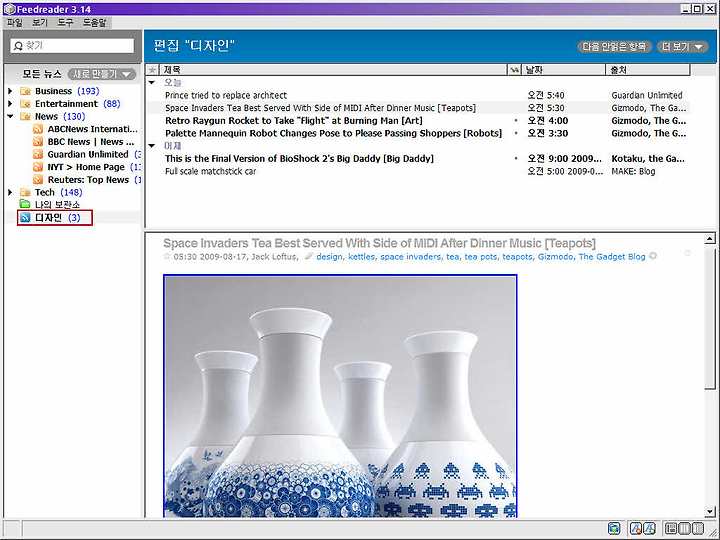Click the magnifier icon in the search box
720x540 pixels.
coord(18,45)
